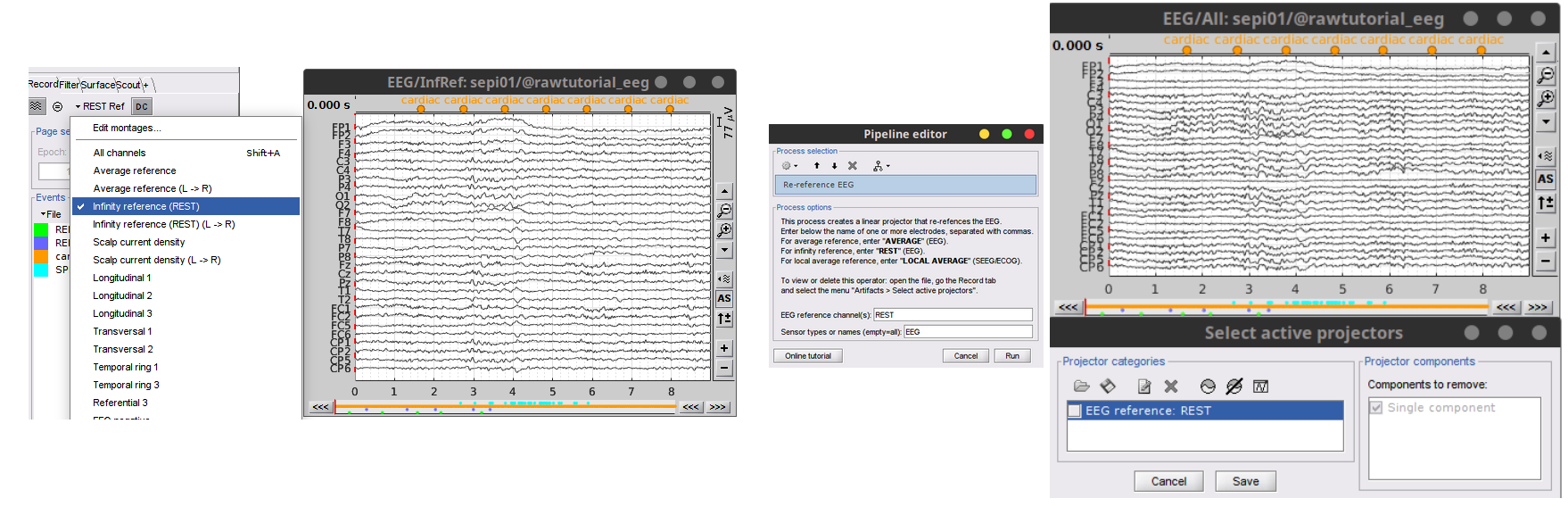Click Save in Select active projectors
This screenshot has width=1568, height=507.
[x=1245, y=481]
